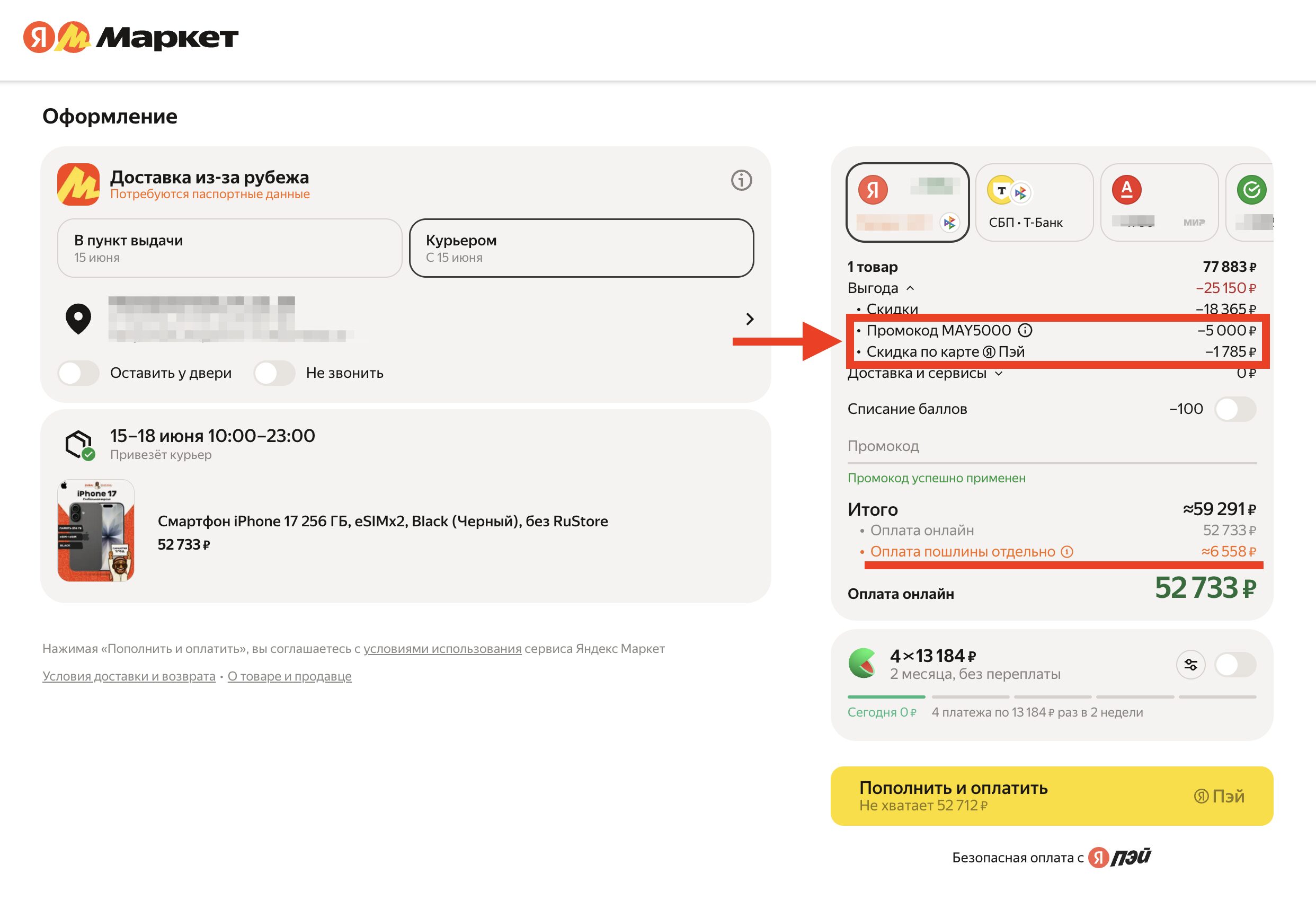Choose the Alfa-Bank MIR card
Viewport: 1316px width, 918px height.
1159,202
